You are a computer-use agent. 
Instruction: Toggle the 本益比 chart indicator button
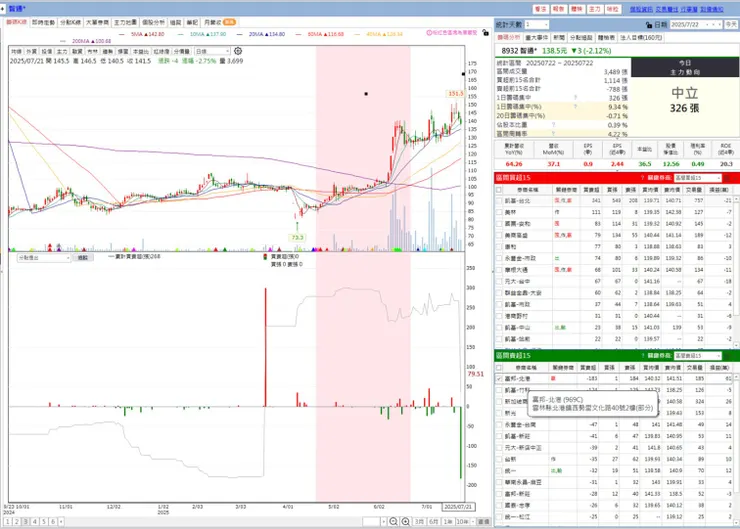(140, 51)
